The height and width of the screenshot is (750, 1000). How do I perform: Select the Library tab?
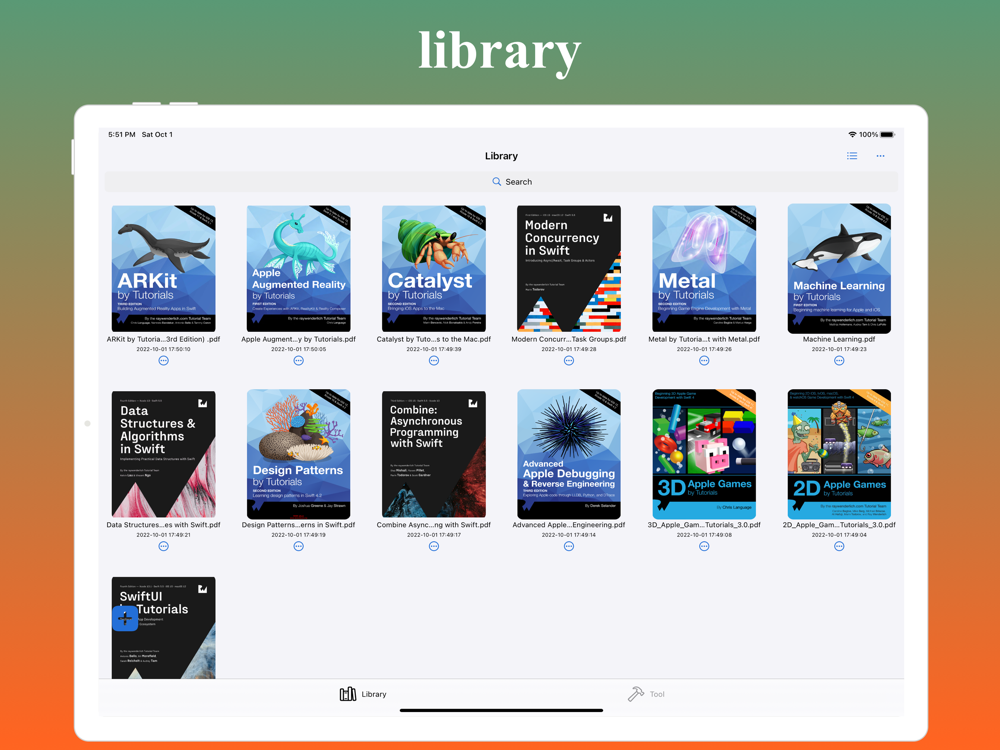[363, 694]
